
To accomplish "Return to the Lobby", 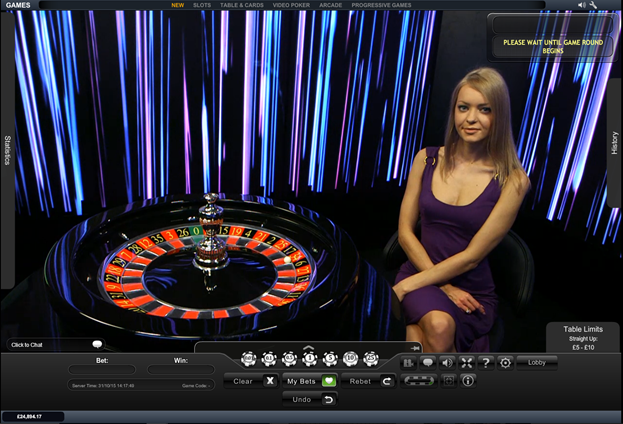I will coord(537,362).
